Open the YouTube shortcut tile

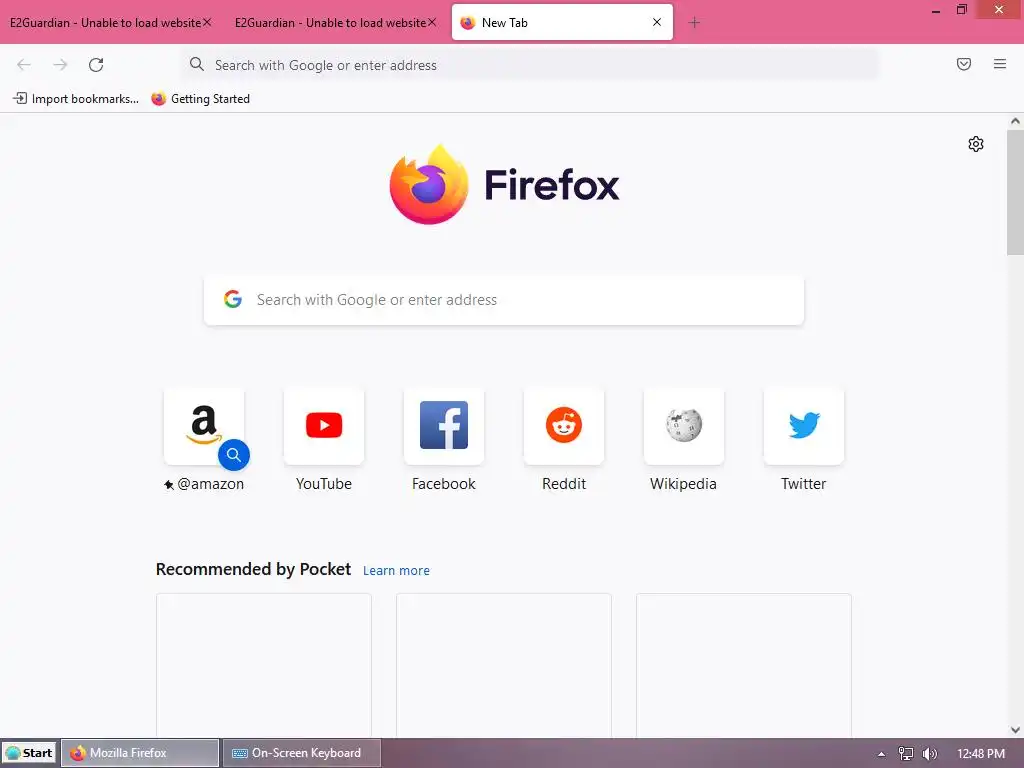tap(324, 426)
